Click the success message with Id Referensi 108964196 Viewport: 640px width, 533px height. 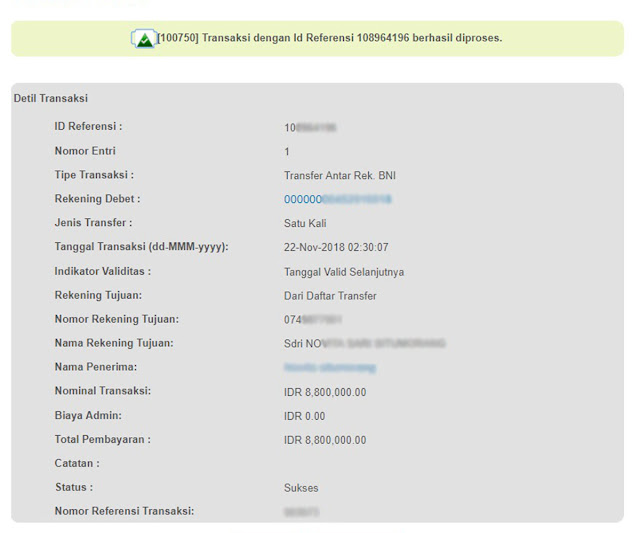[x=330, y=38]
